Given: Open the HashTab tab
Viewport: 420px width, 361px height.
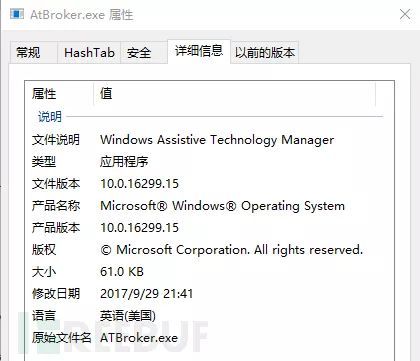Looking at the screenshot, I should click(x=89, y=52).
